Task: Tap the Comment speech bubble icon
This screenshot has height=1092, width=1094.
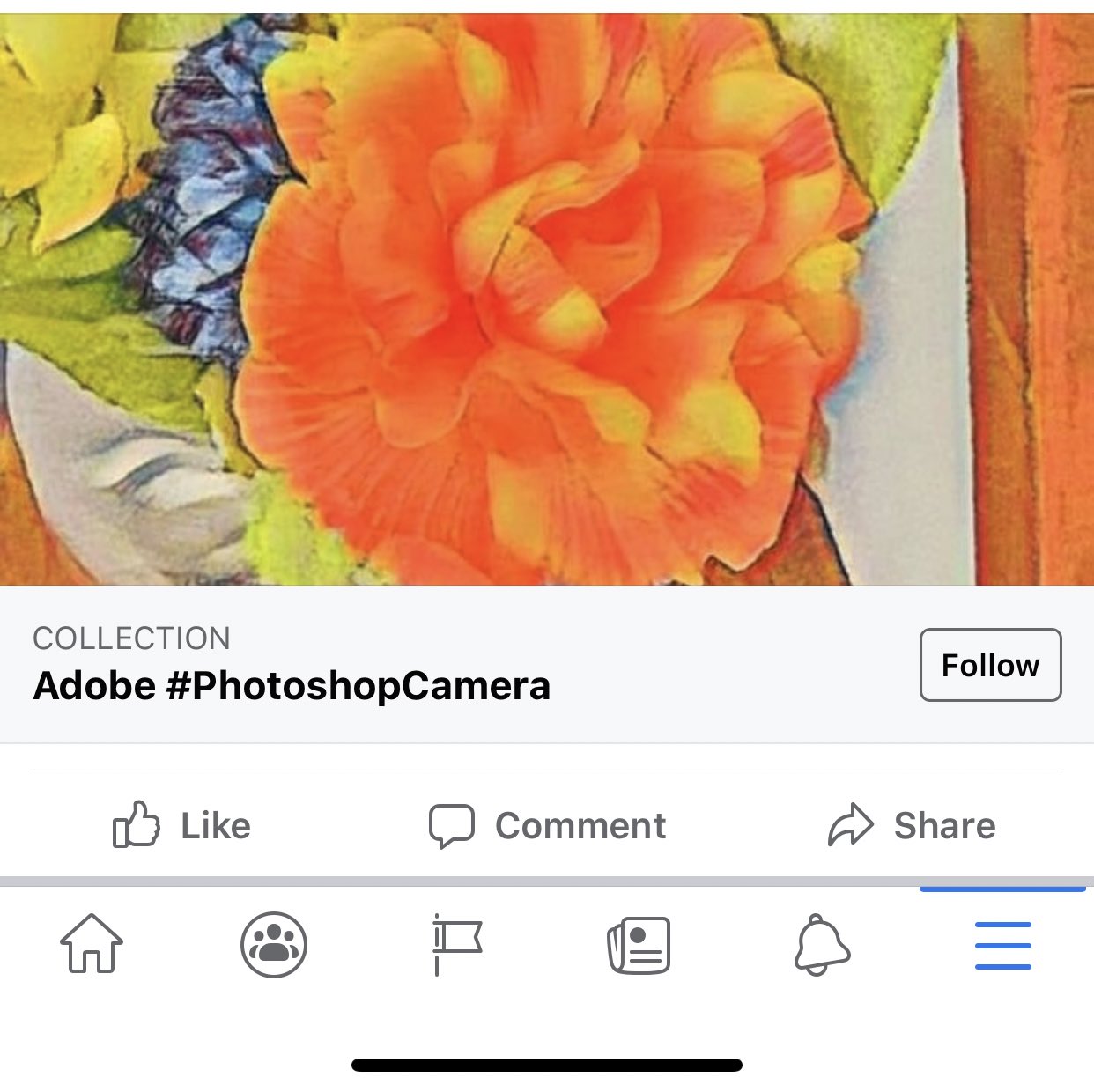Action: tap(451, 825)
